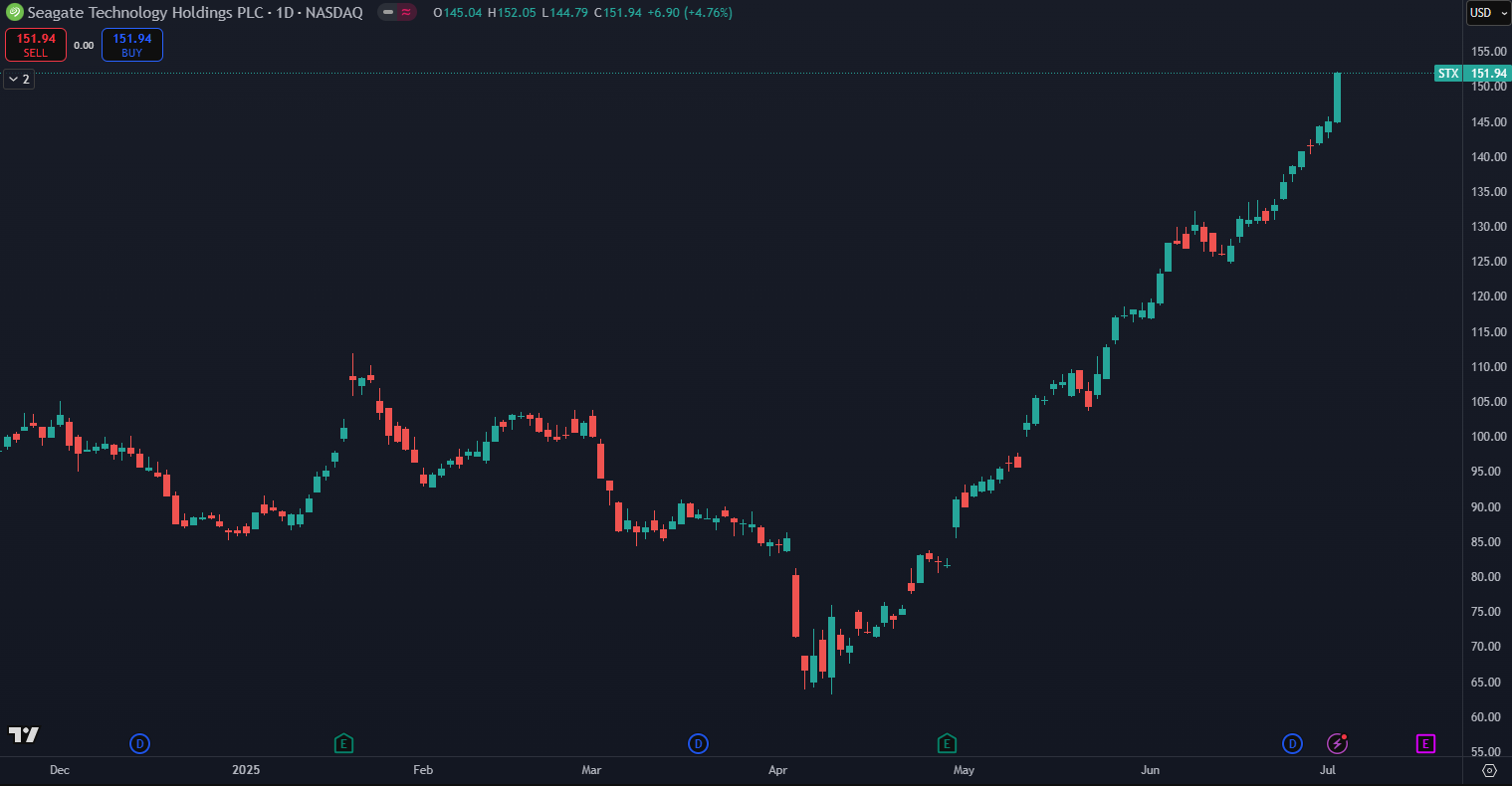1512x786 pixels.
Task: Click the purple upcoming earnings marker in July
Action: 1425,743
